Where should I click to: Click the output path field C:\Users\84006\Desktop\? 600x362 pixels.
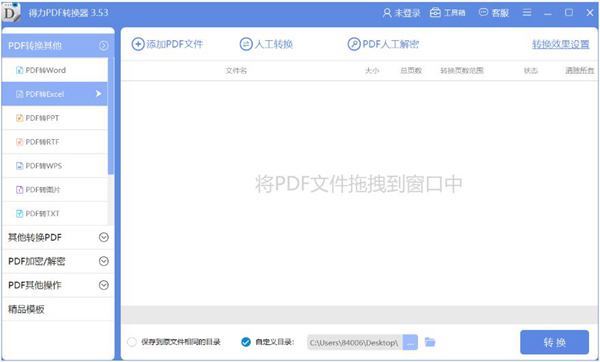355,342
